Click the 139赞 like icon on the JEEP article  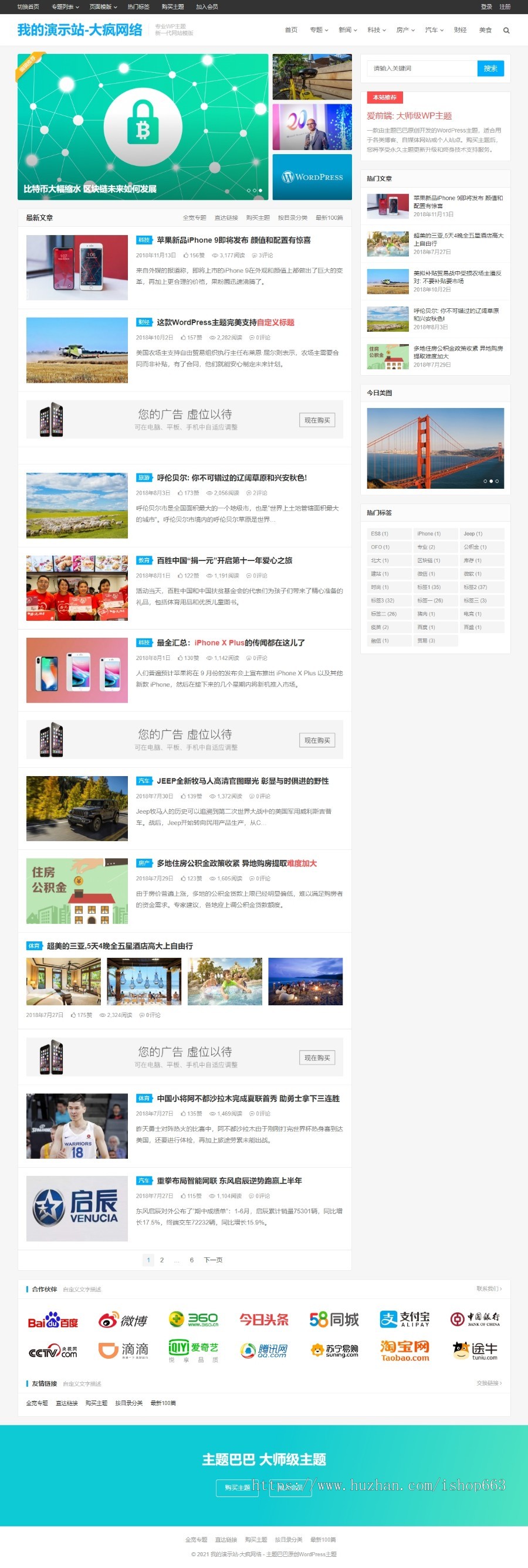point(182,796)
